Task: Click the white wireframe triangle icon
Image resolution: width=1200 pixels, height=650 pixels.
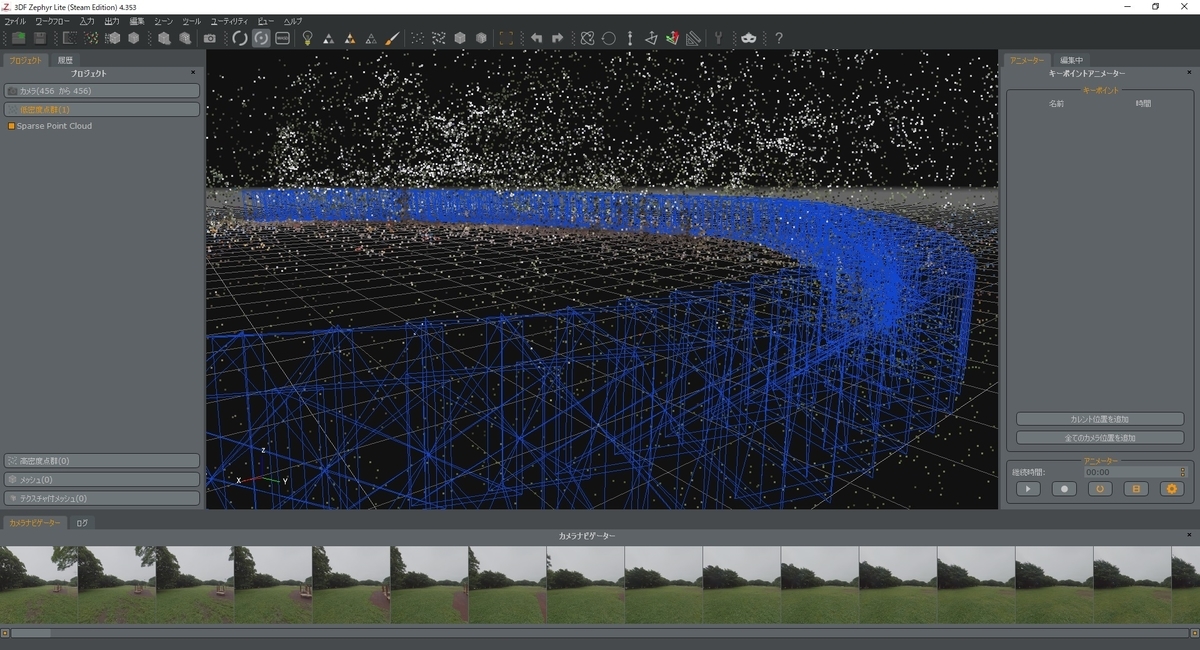Action: pos(371,38)
